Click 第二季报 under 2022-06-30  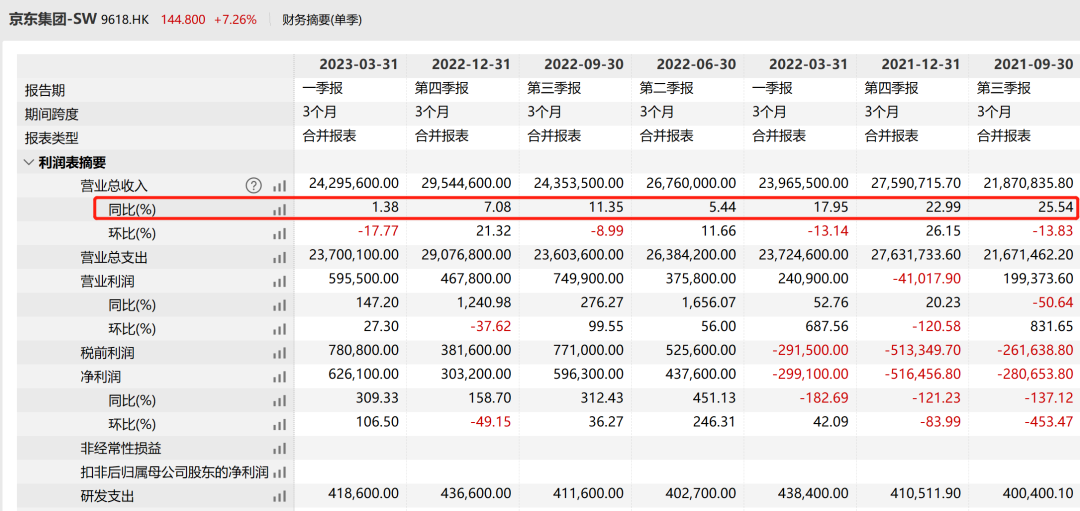point(667,88)
